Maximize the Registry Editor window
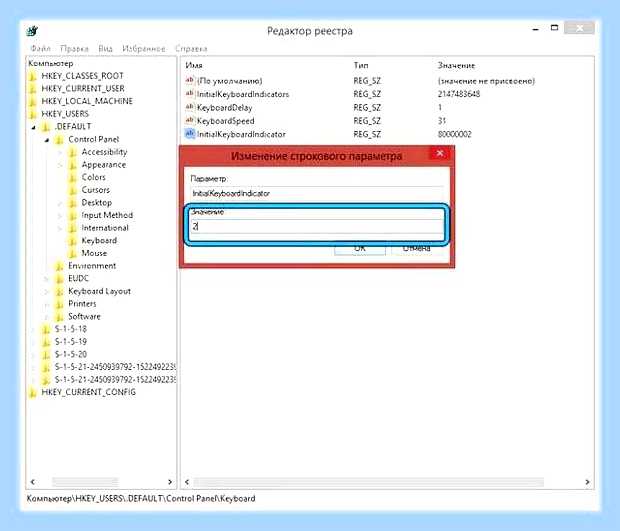Screen dimensions: 620x531 click(554, 28)
